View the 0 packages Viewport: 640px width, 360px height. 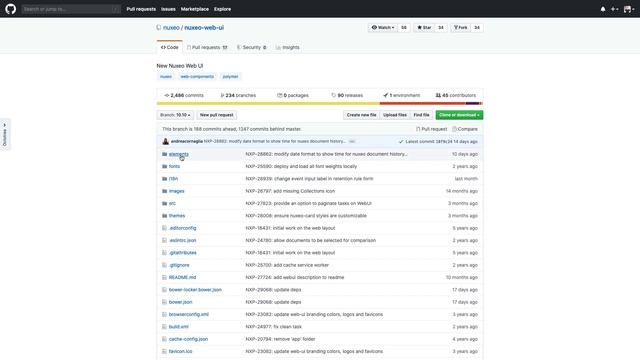click(x=293, y=95)
